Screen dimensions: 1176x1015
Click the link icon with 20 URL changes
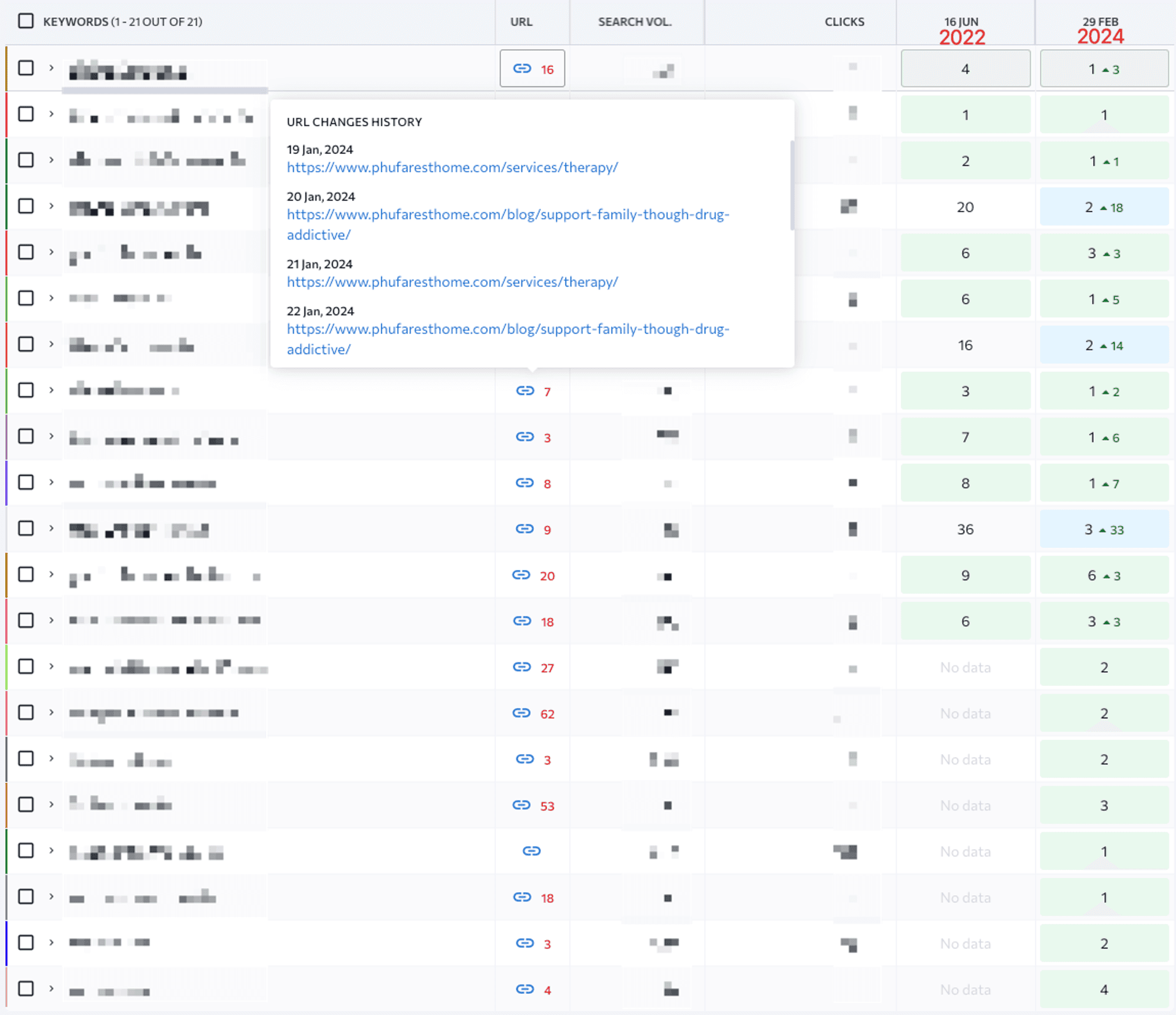coord(521,575)
